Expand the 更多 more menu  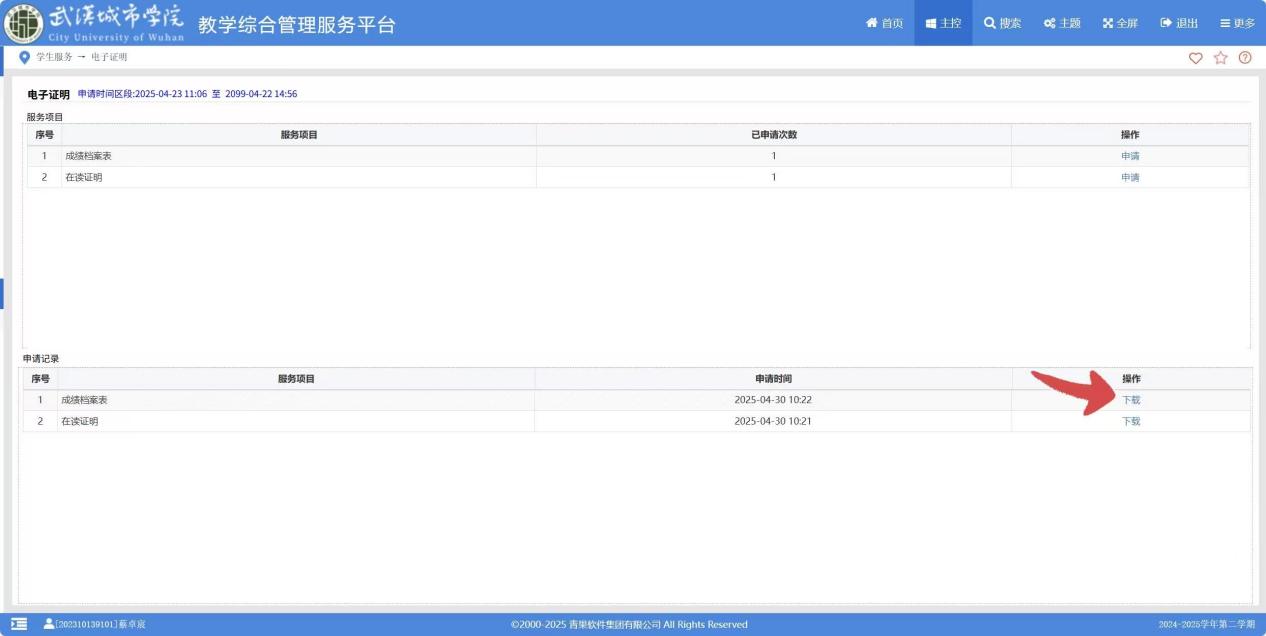[1237, 23]
